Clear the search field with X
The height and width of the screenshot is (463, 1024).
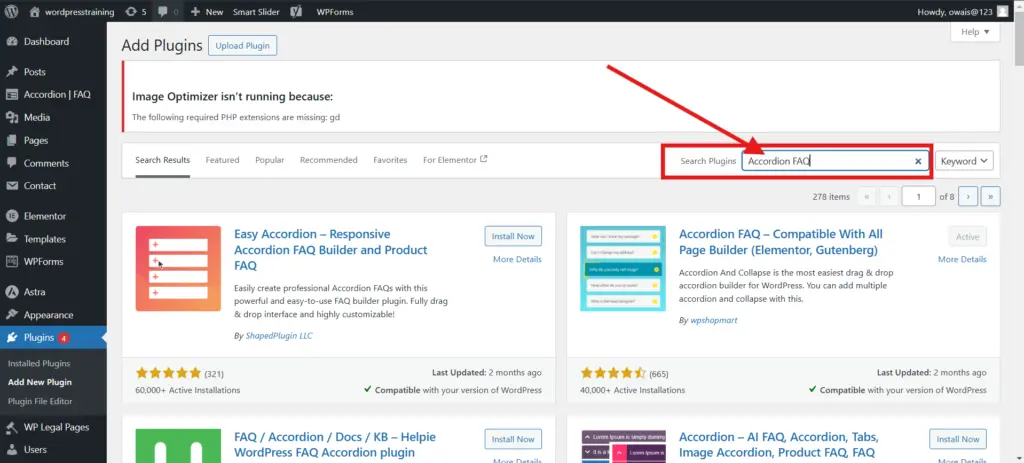918,161
